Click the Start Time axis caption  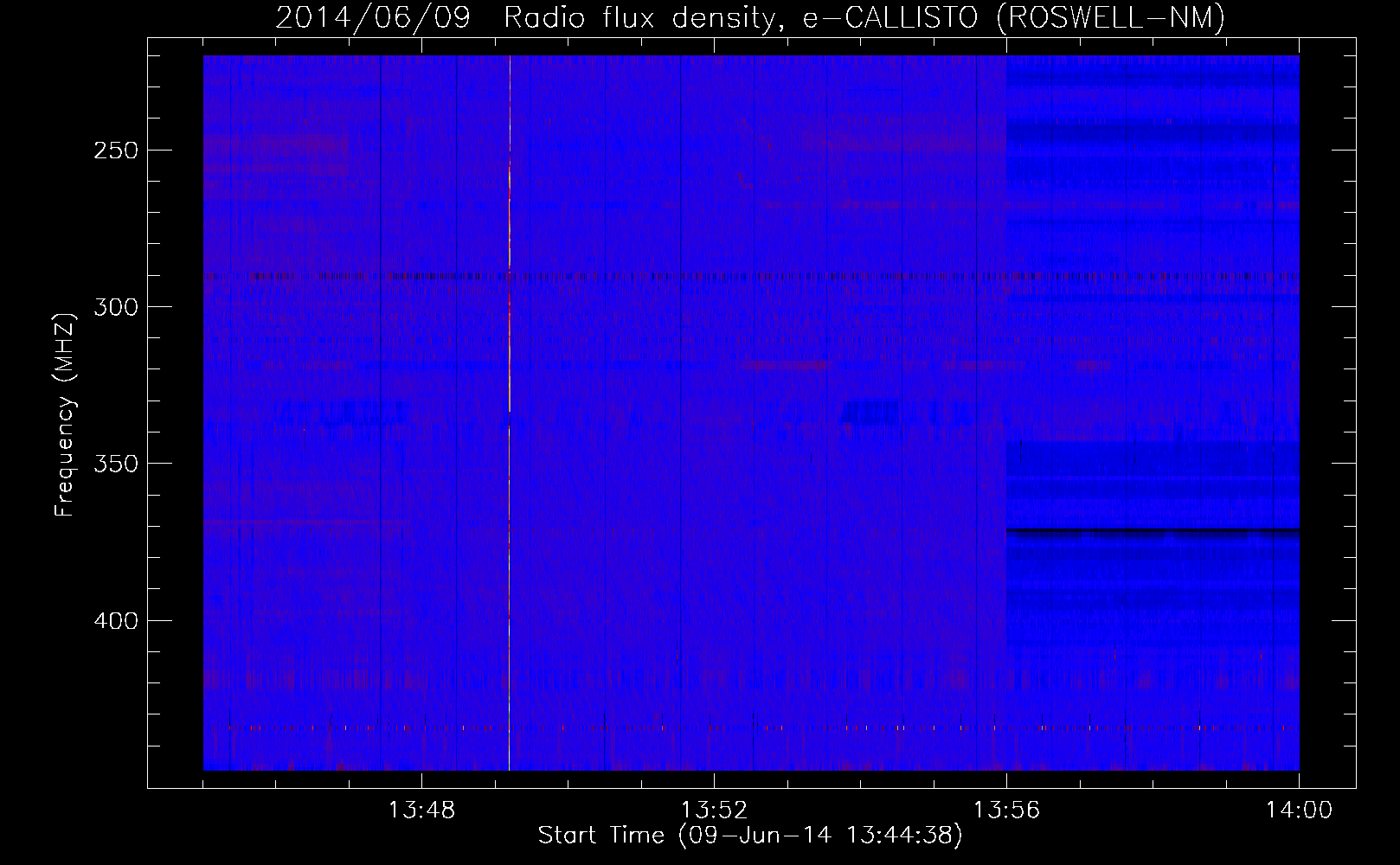click(x=750, y=836)
